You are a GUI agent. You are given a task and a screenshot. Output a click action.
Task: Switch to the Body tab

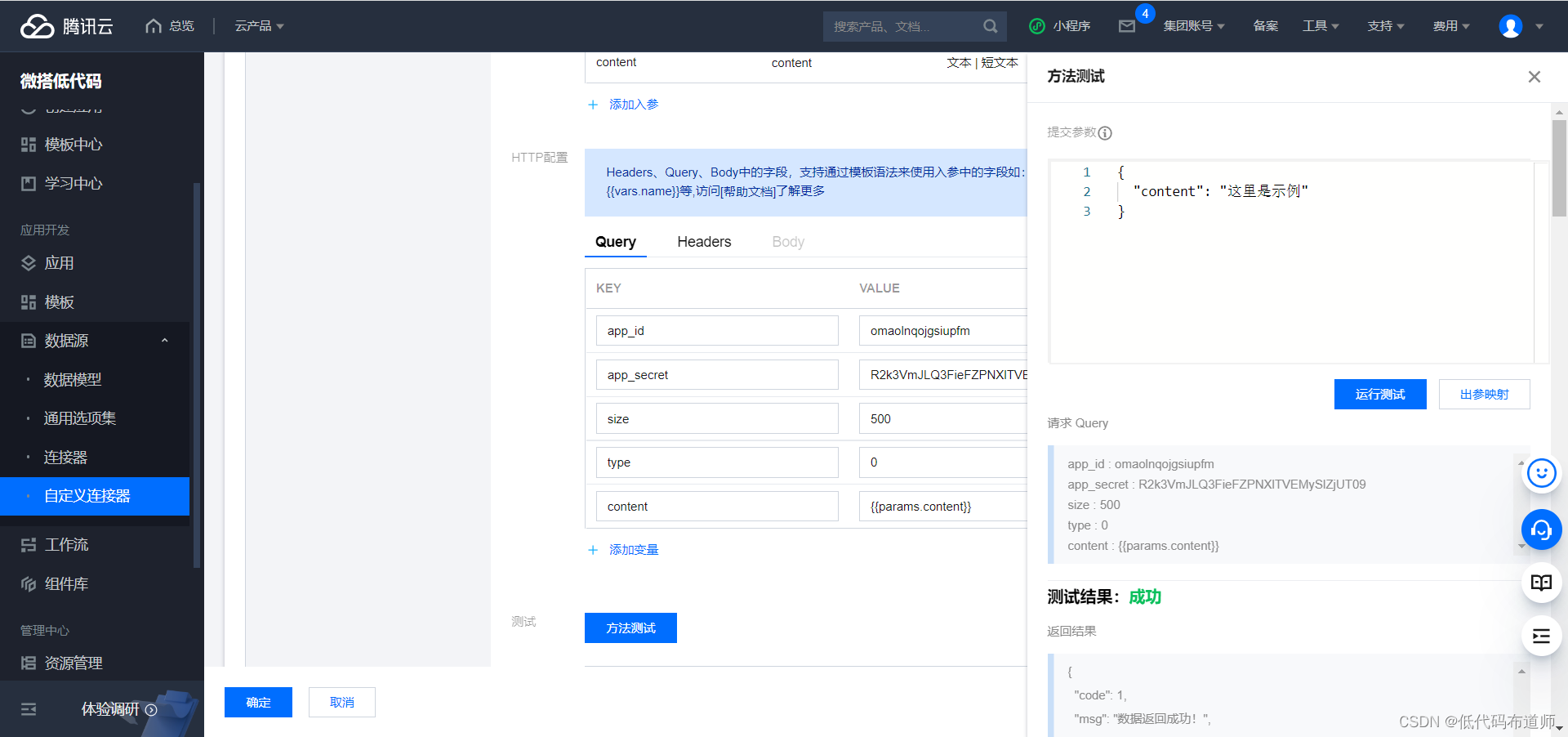pyautogui.click(x=788, y=242)
